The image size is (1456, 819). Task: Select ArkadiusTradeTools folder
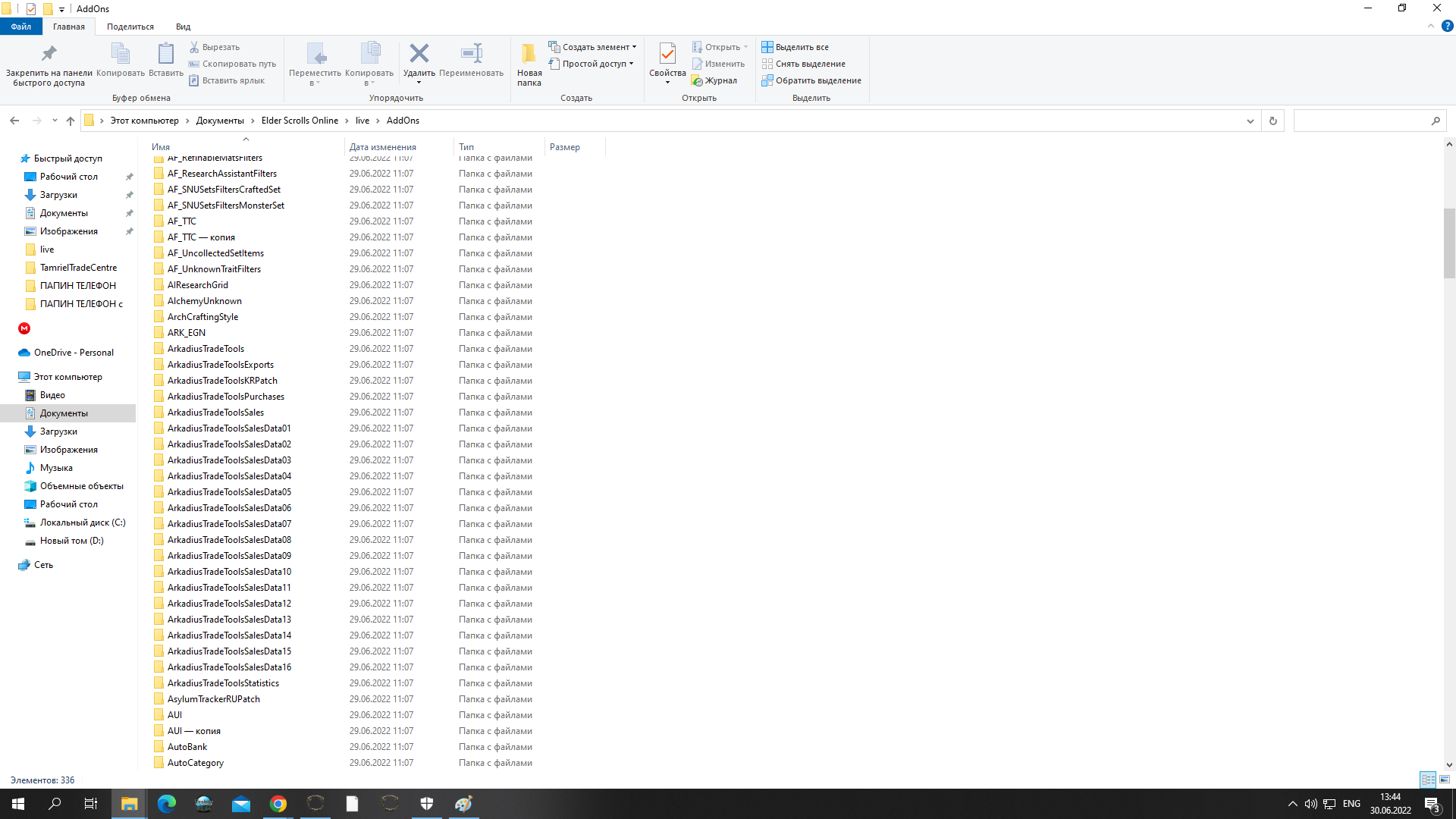(206, 349)
